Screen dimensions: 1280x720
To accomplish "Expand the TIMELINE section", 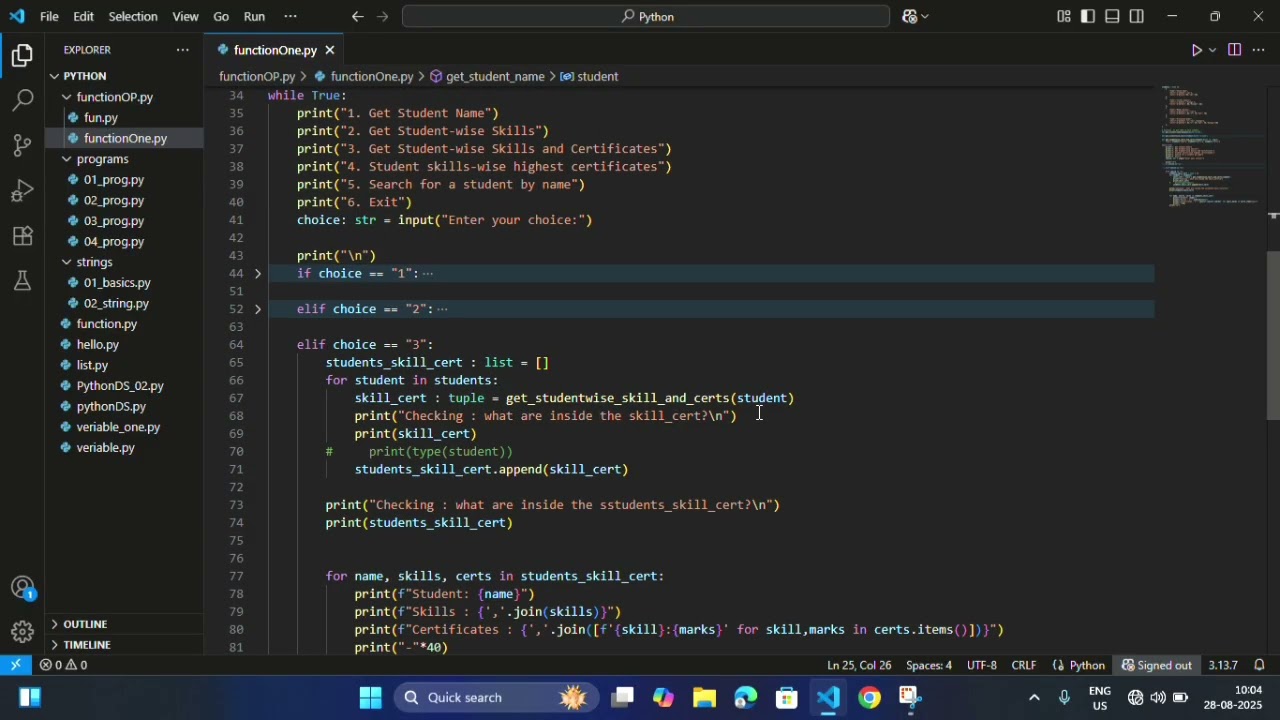I will click(x=125, y=645).
